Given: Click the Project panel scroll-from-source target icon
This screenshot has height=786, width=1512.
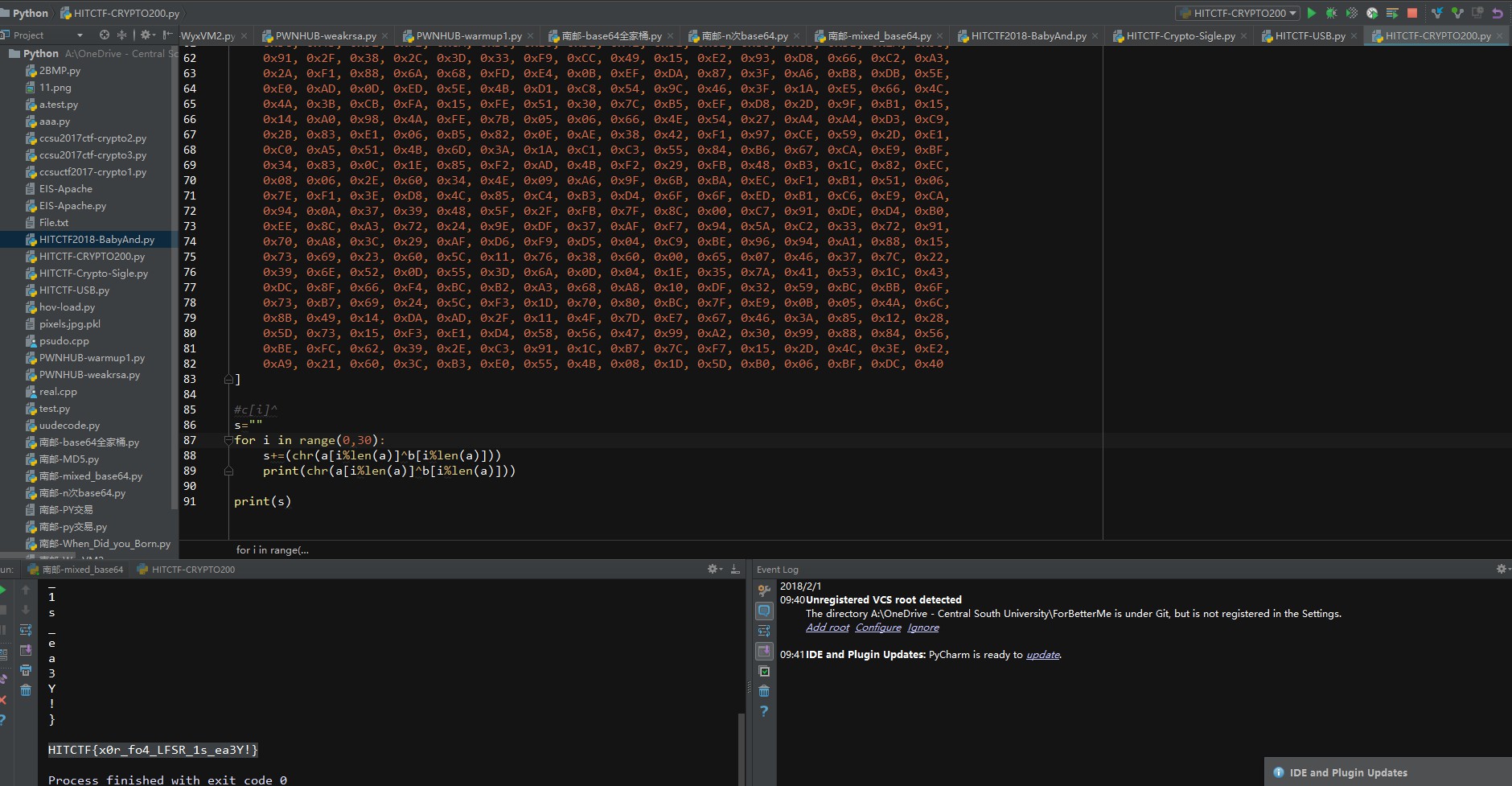Looking at the screenshot, I should point(104,35).
